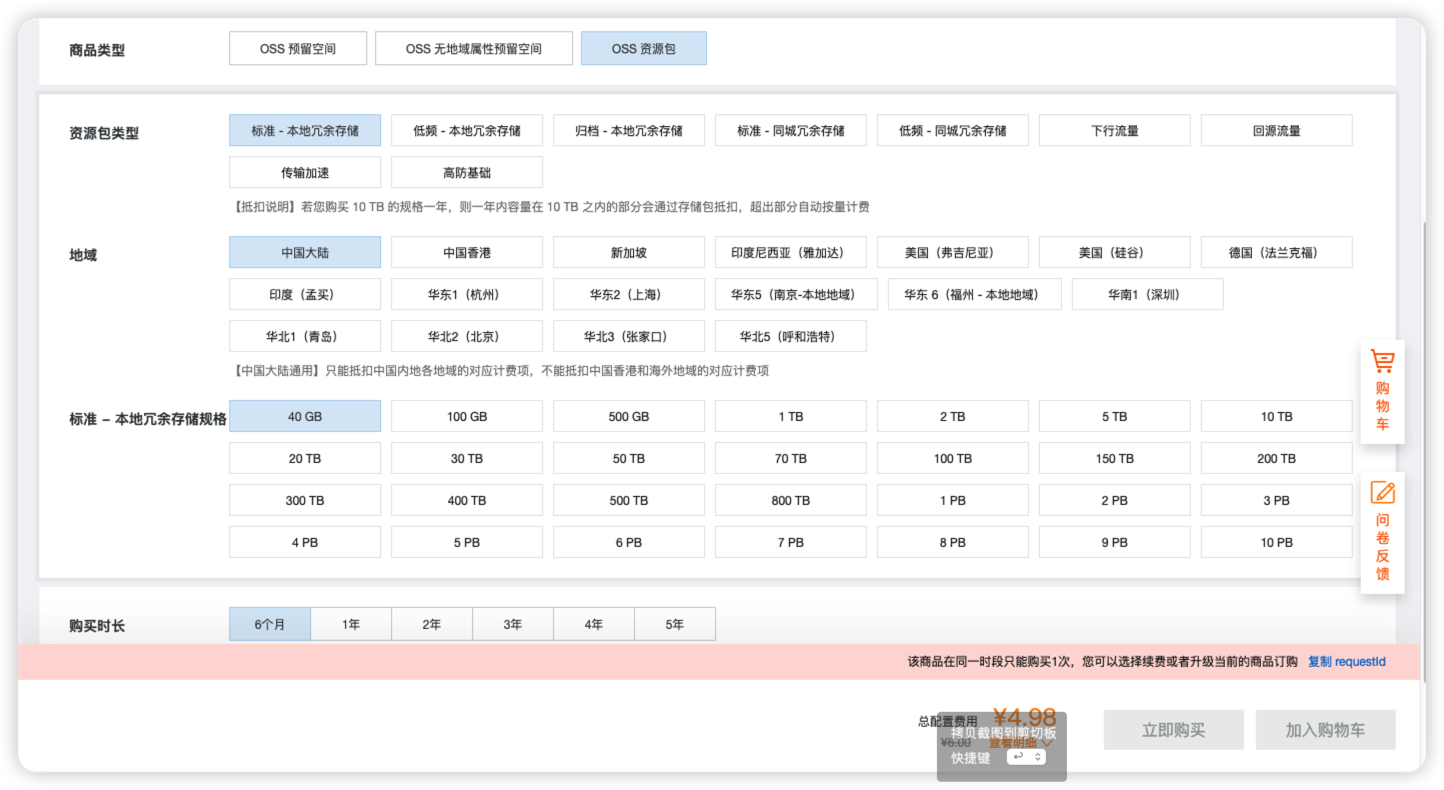Select 美国（弗吉尼亚）region
Screen dimensions: 1444x790
pyautogui.click(x=953, y=252)
